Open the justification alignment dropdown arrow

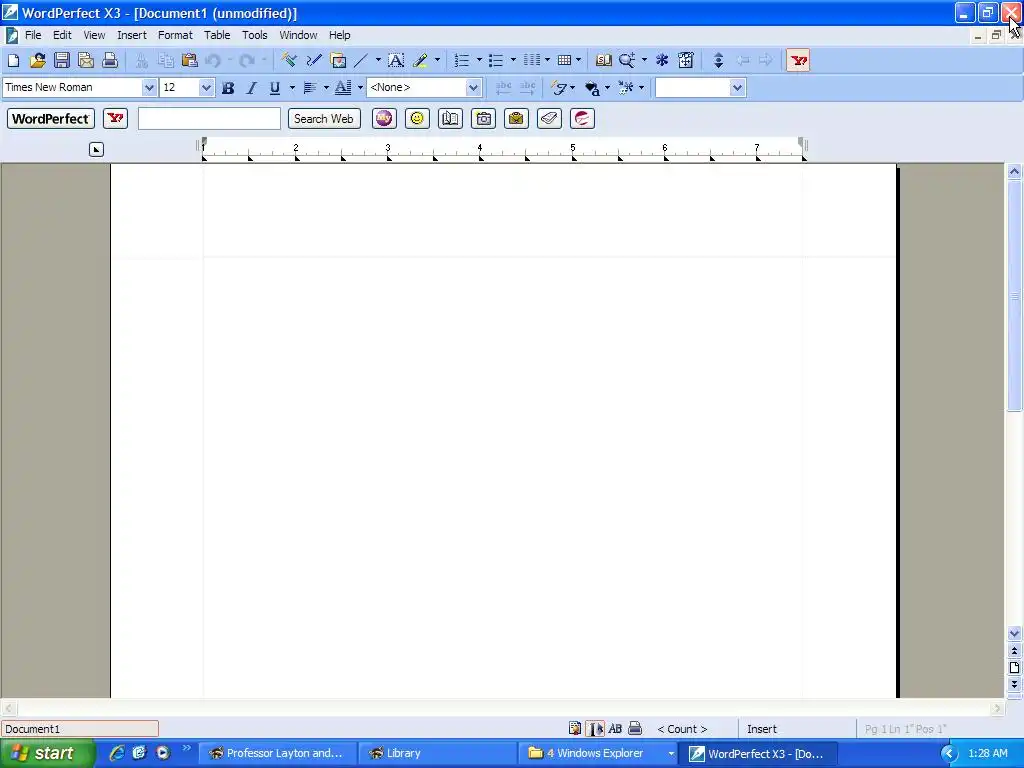coord(326,88)
